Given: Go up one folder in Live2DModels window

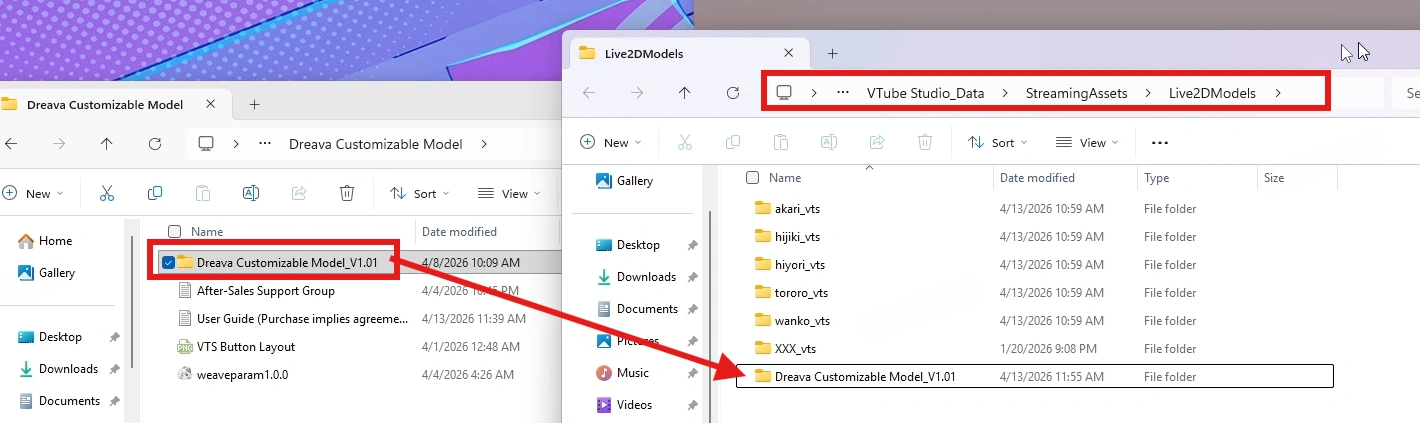Looking at the screenshot, I should [685, 93].
